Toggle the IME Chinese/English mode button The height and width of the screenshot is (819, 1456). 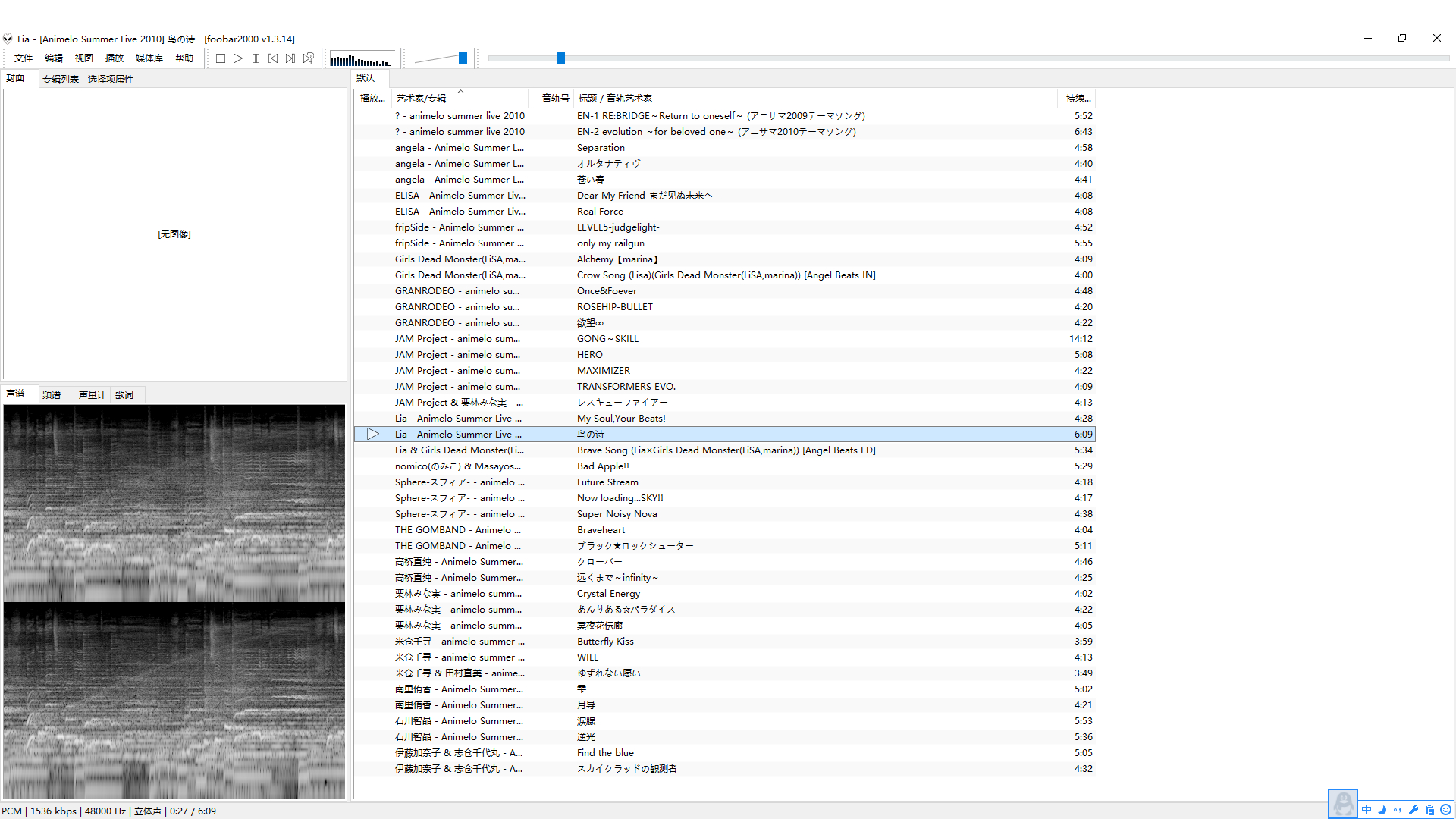pos(1367,810)
